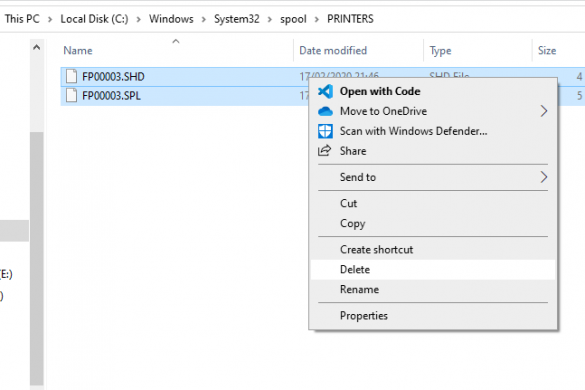This screenshot has width=585, height=390.
Task: Open chevron dropdown after Windows breadcrumb
Action: click(x=204, y=19)
